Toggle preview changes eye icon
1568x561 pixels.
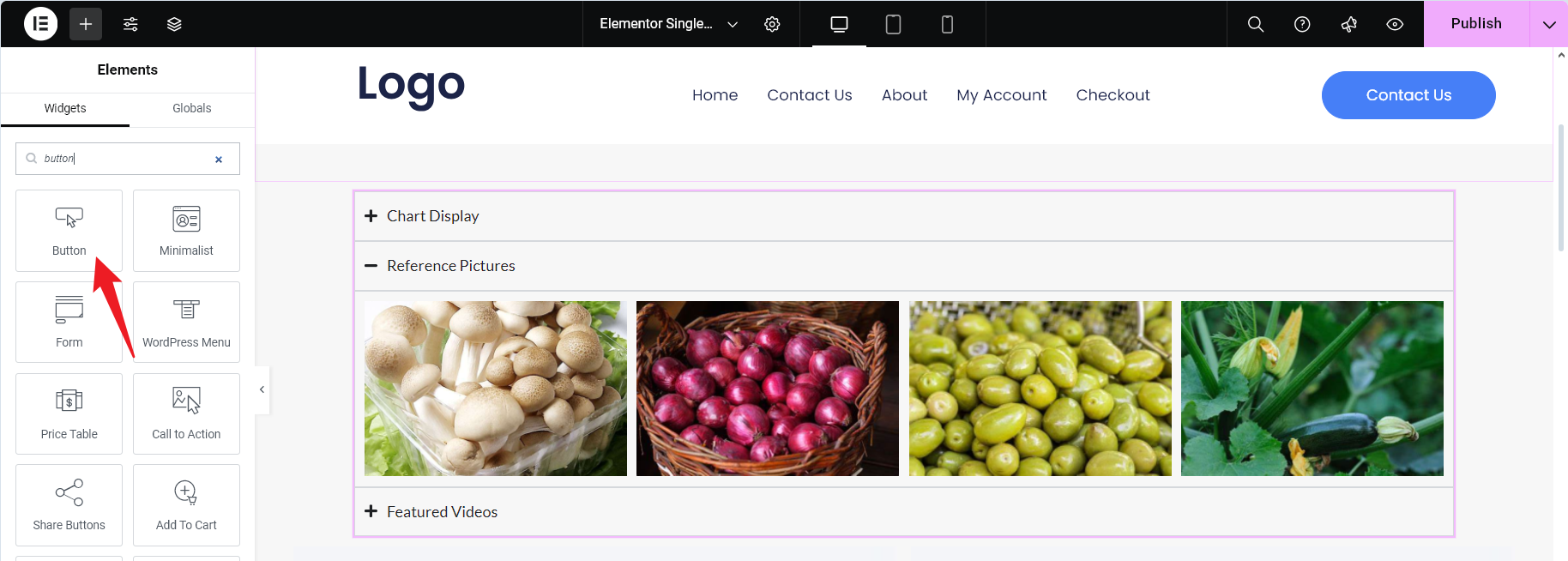click(1395, 24)
